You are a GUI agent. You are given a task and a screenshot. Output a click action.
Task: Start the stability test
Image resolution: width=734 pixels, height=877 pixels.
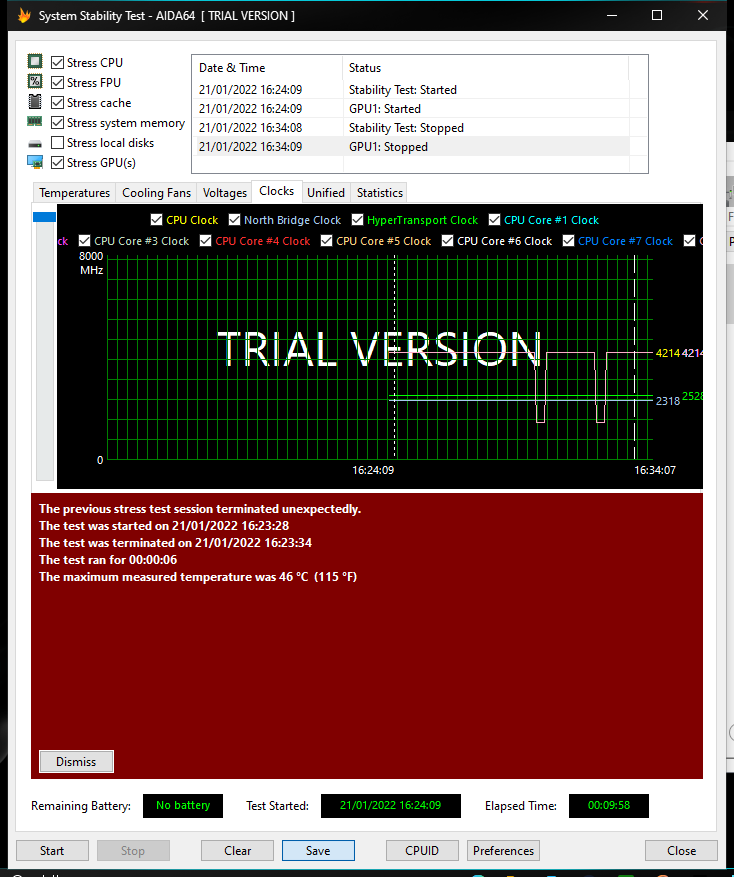[x=52, y=850]
